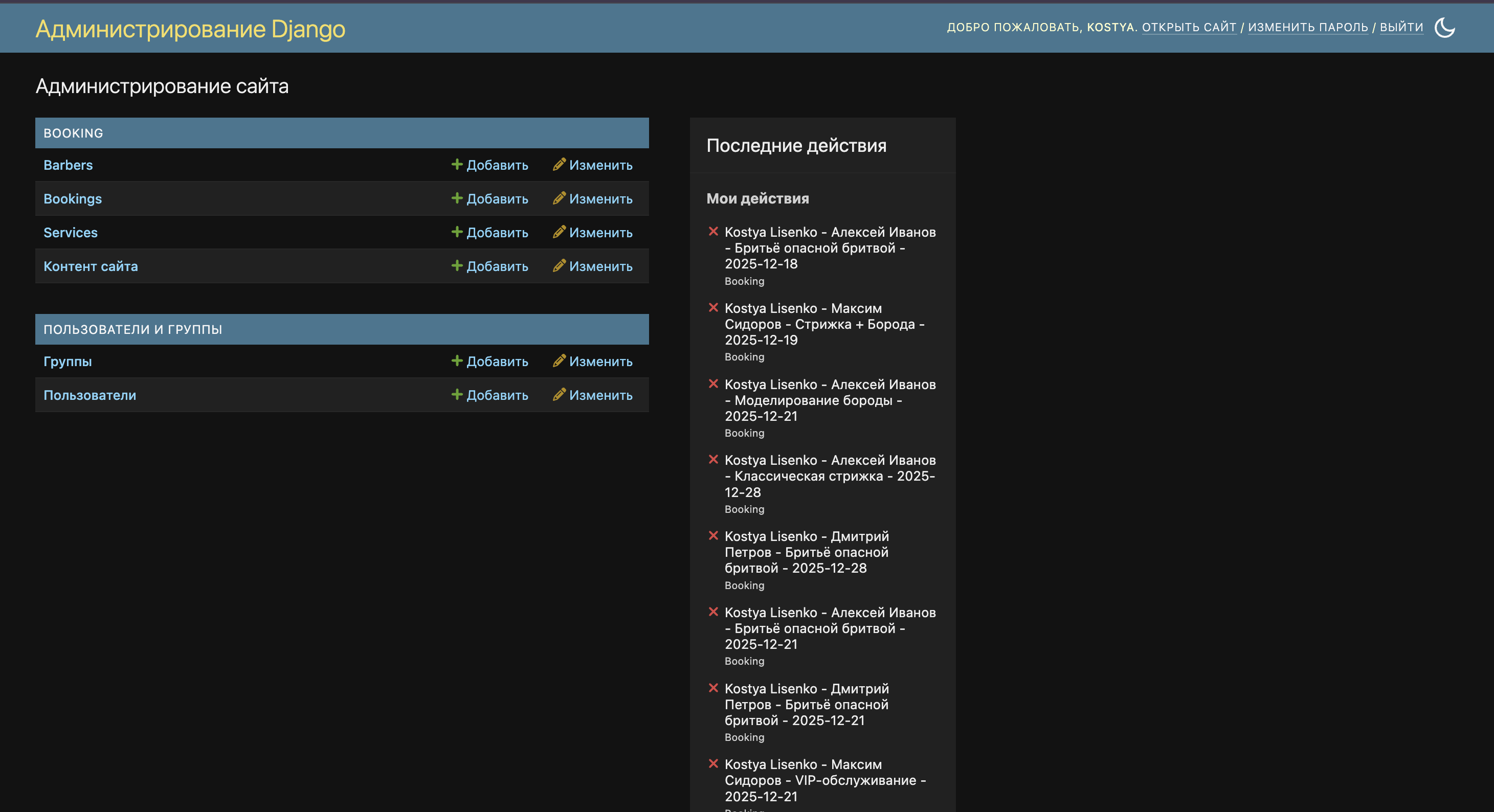Open the Контент сайта model link
Viewport: 1494px width, 812px height.
point(91,266)
